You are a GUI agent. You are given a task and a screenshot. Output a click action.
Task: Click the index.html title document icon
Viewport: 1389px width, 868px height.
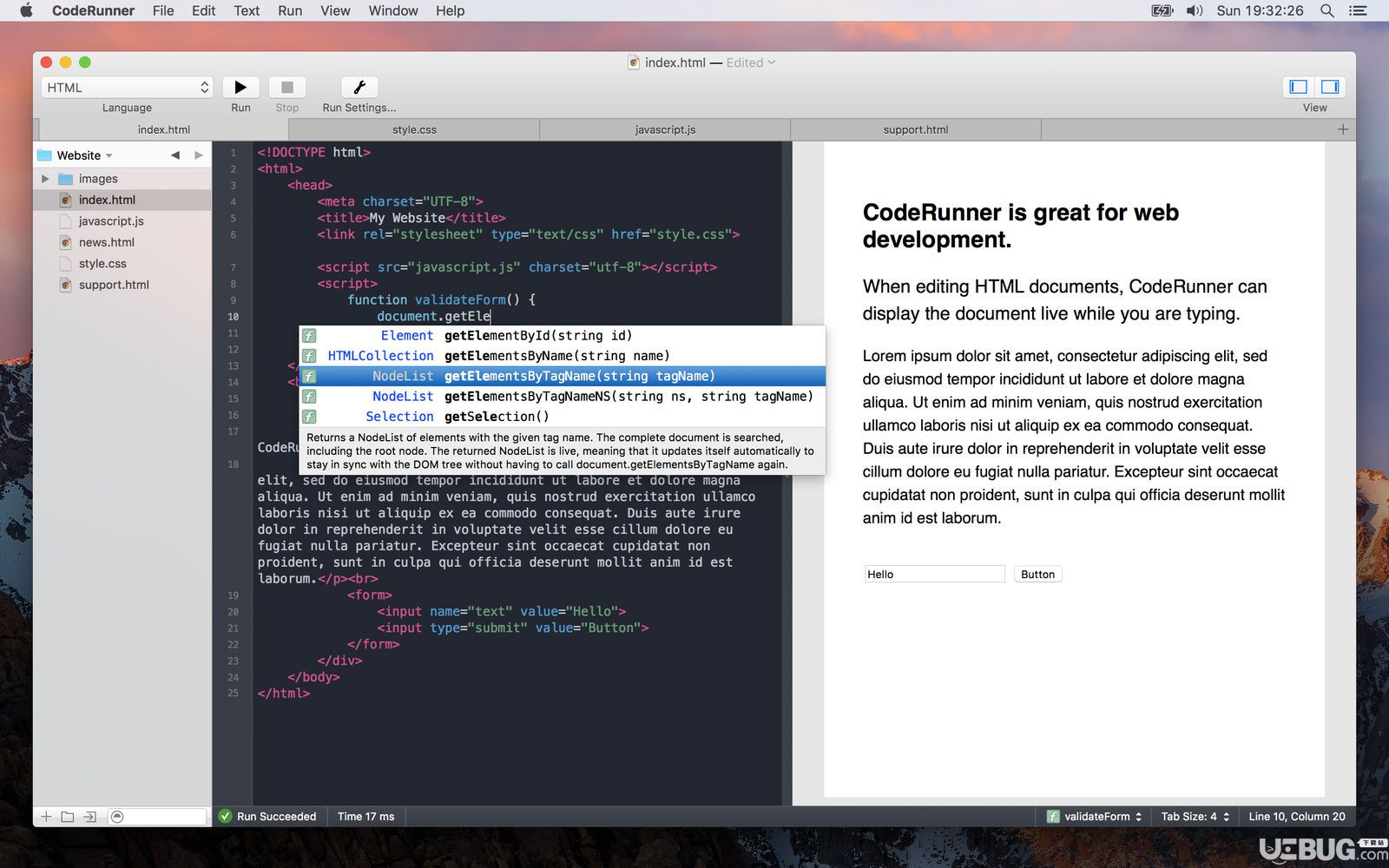point(634,62)
